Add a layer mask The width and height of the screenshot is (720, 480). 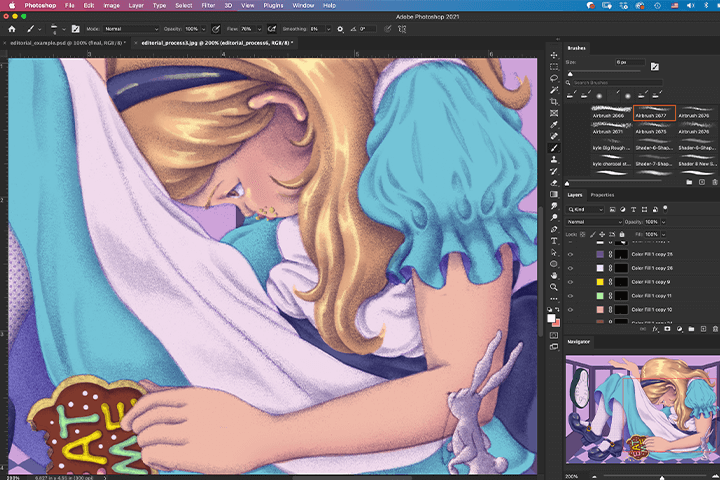(x=667, y=329)
